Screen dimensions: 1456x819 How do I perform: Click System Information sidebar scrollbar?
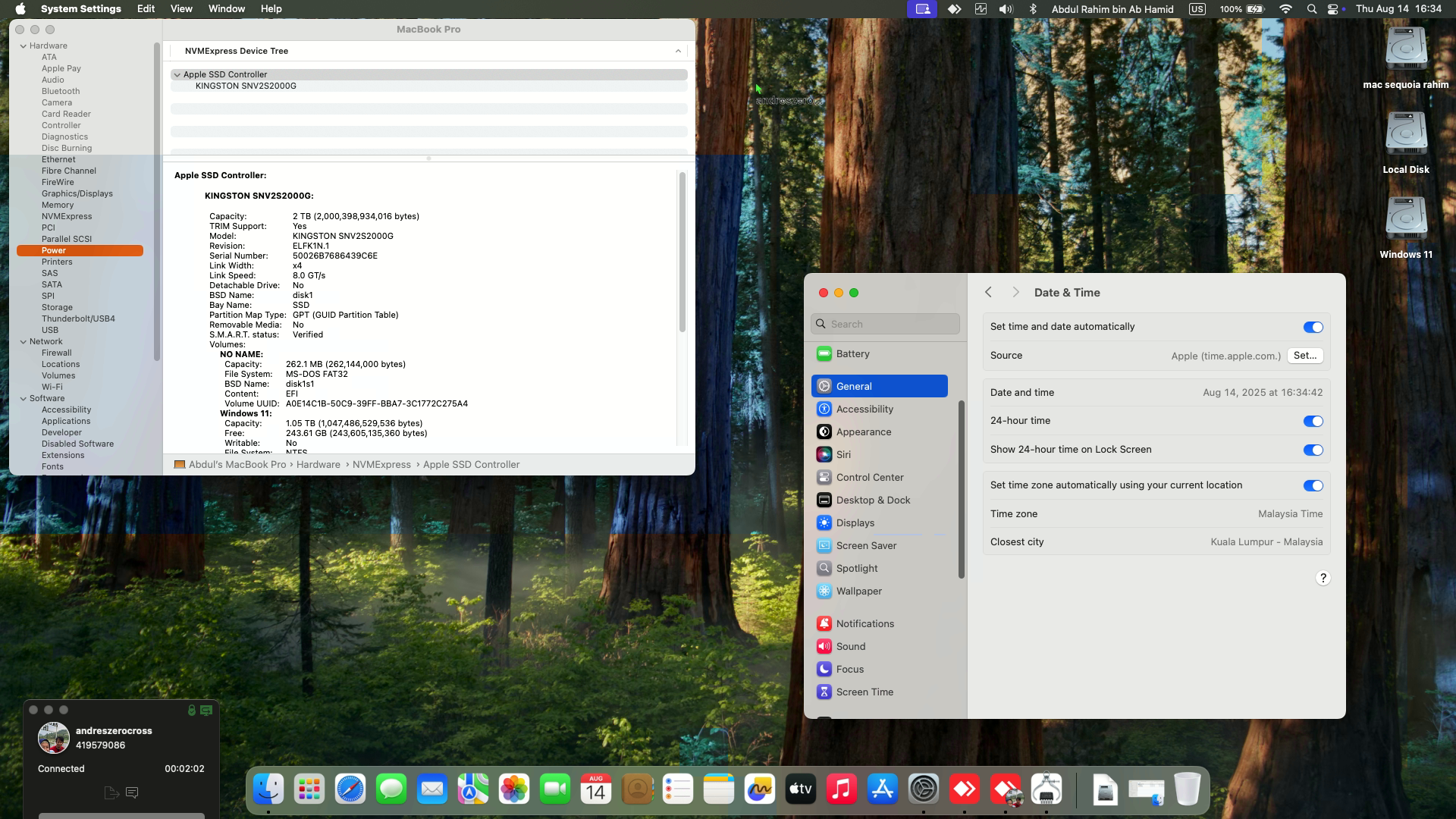coord(157,201)
